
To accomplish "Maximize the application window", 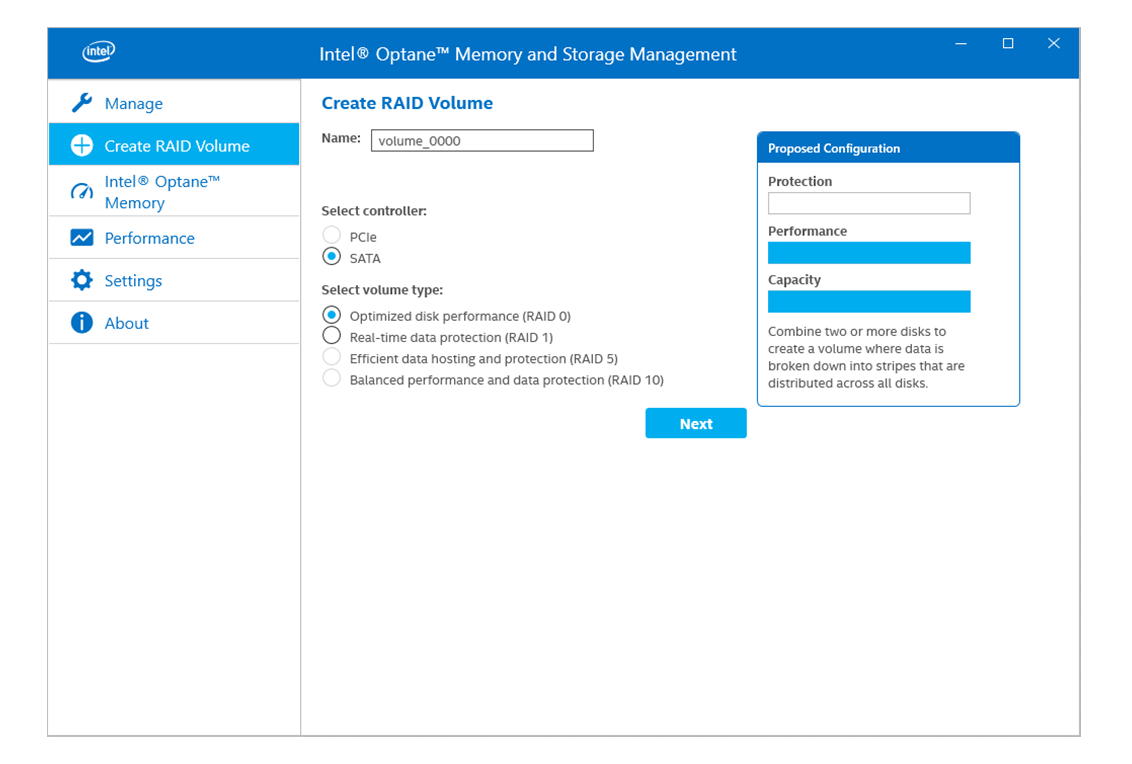I will [1008, 44].
